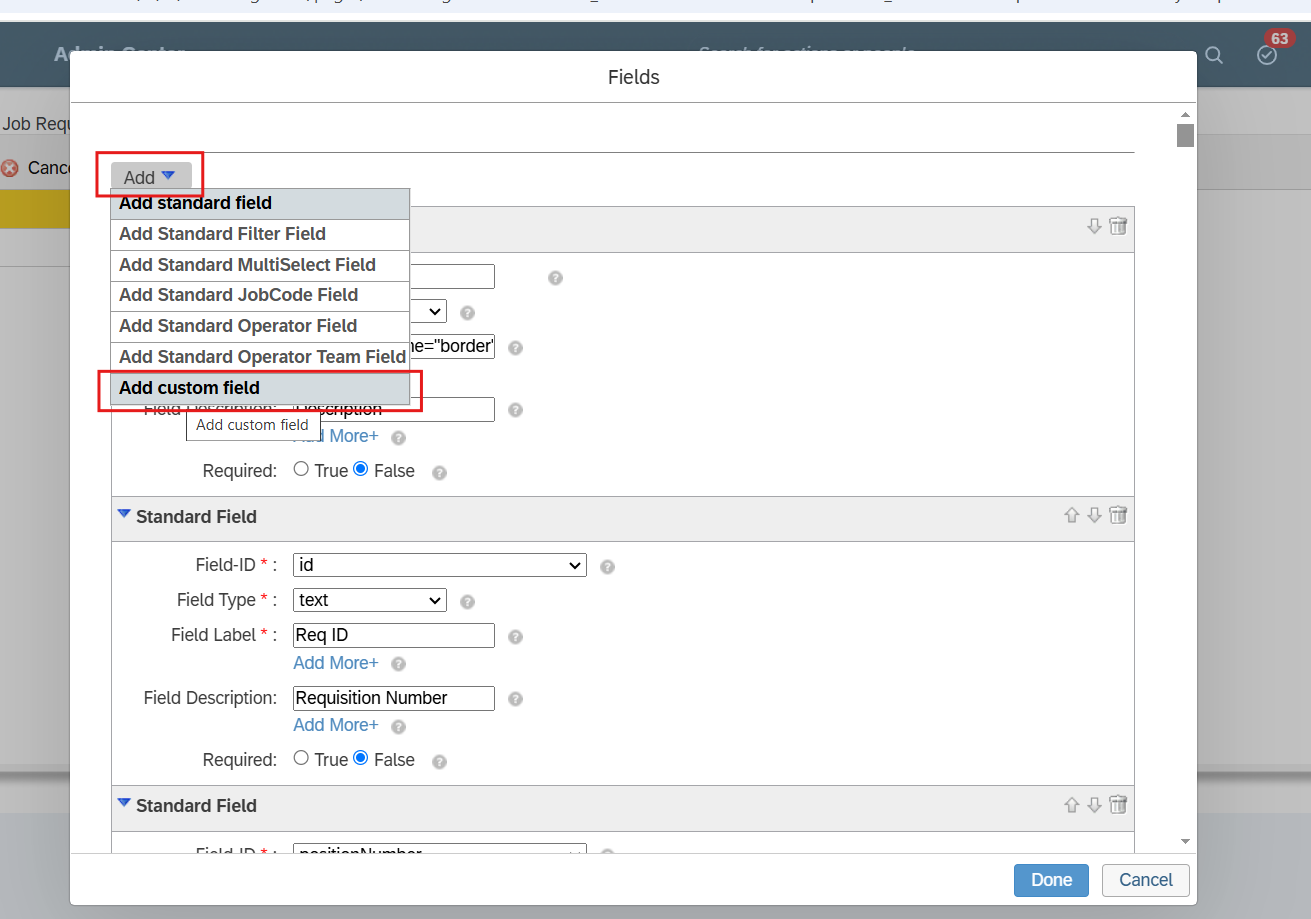The width and height of the screenshot is (1311, 919).
Task: Click the Requisition Number description input field
Action: pos(392,698)
